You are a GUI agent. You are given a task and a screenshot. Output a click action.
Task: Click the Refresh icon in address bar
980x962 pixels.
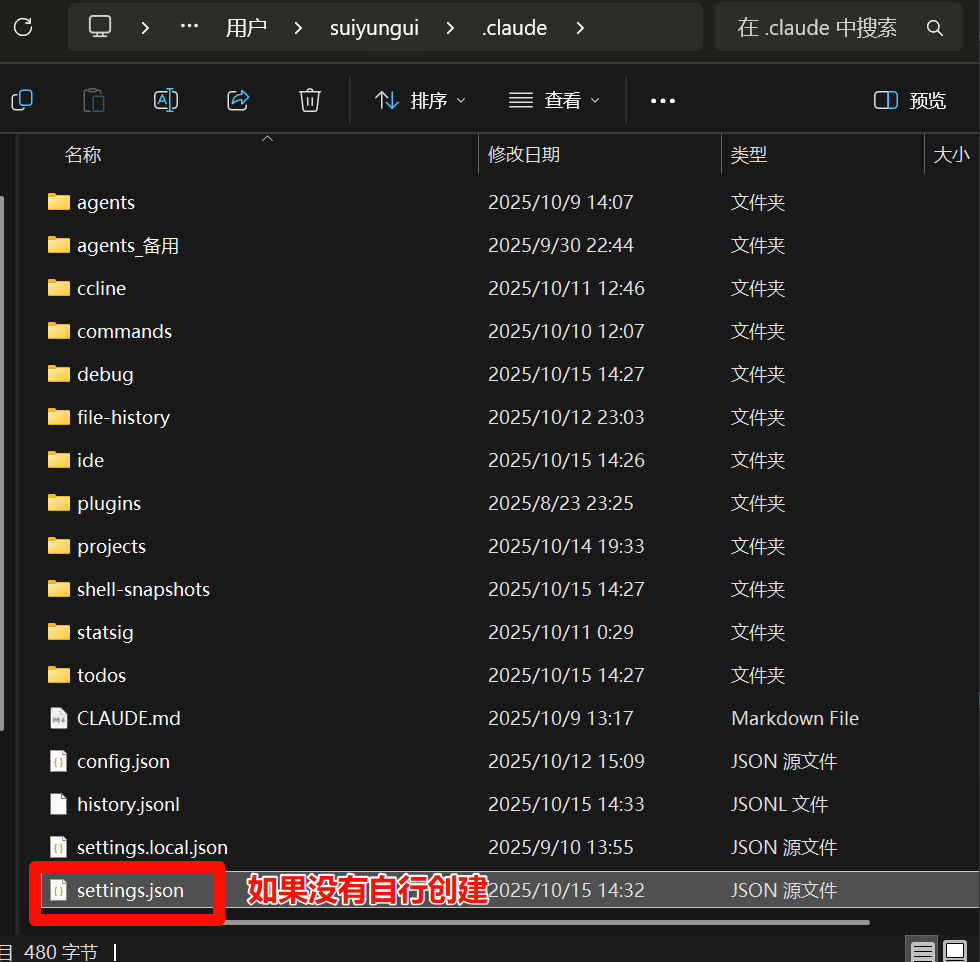click(22, 27)
